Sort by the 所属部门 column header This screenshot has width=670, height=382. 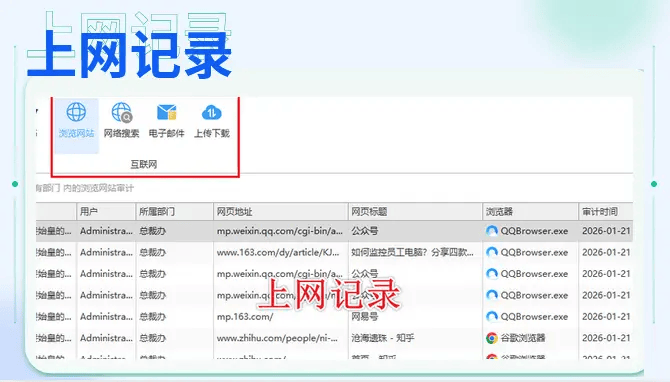(174, 212)
